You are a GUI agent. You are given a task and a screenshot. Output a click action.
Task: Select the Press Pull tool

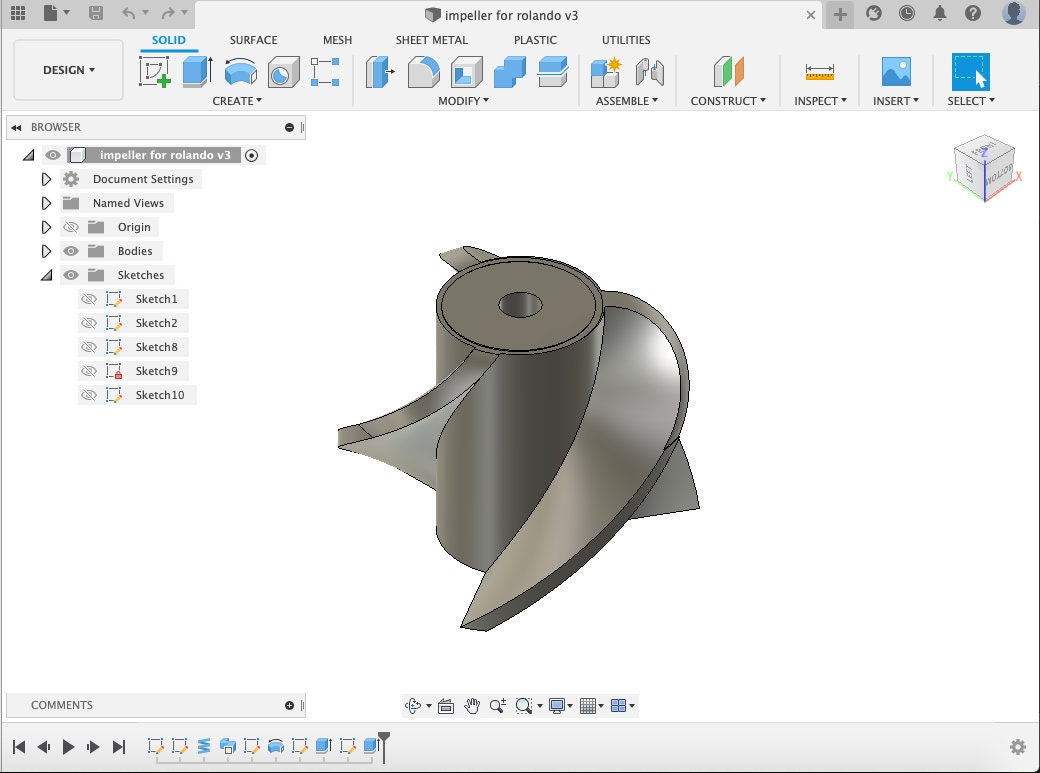coord(380,72)
